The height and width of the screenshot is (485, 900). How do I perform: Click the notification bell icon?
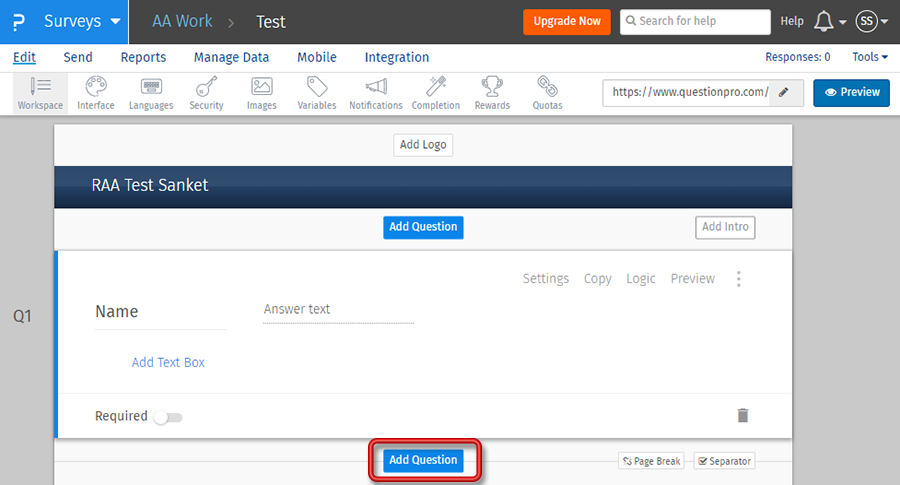(824, 22)
